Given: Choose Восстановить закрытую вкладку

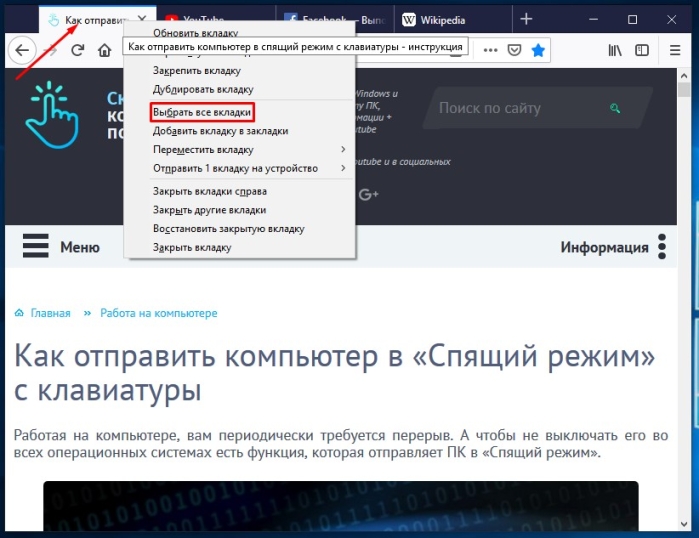Looking at the screenshot, I should pyautogui.click(x=239, y=229).
